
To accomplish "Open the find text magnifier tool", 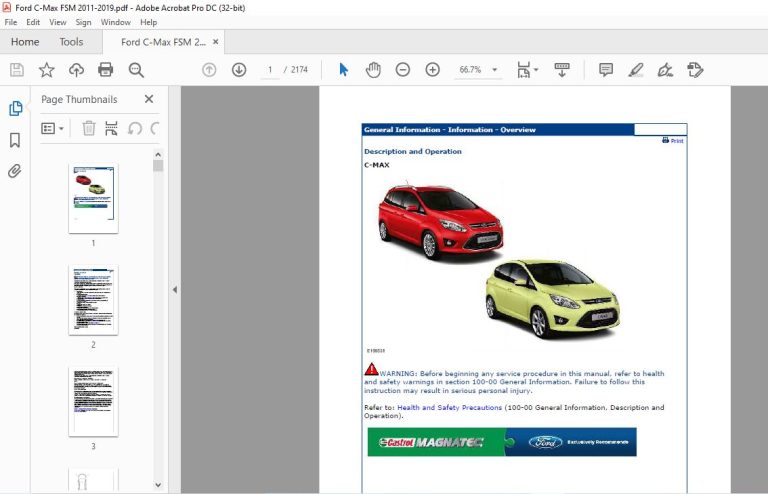I will coord(136,70).
